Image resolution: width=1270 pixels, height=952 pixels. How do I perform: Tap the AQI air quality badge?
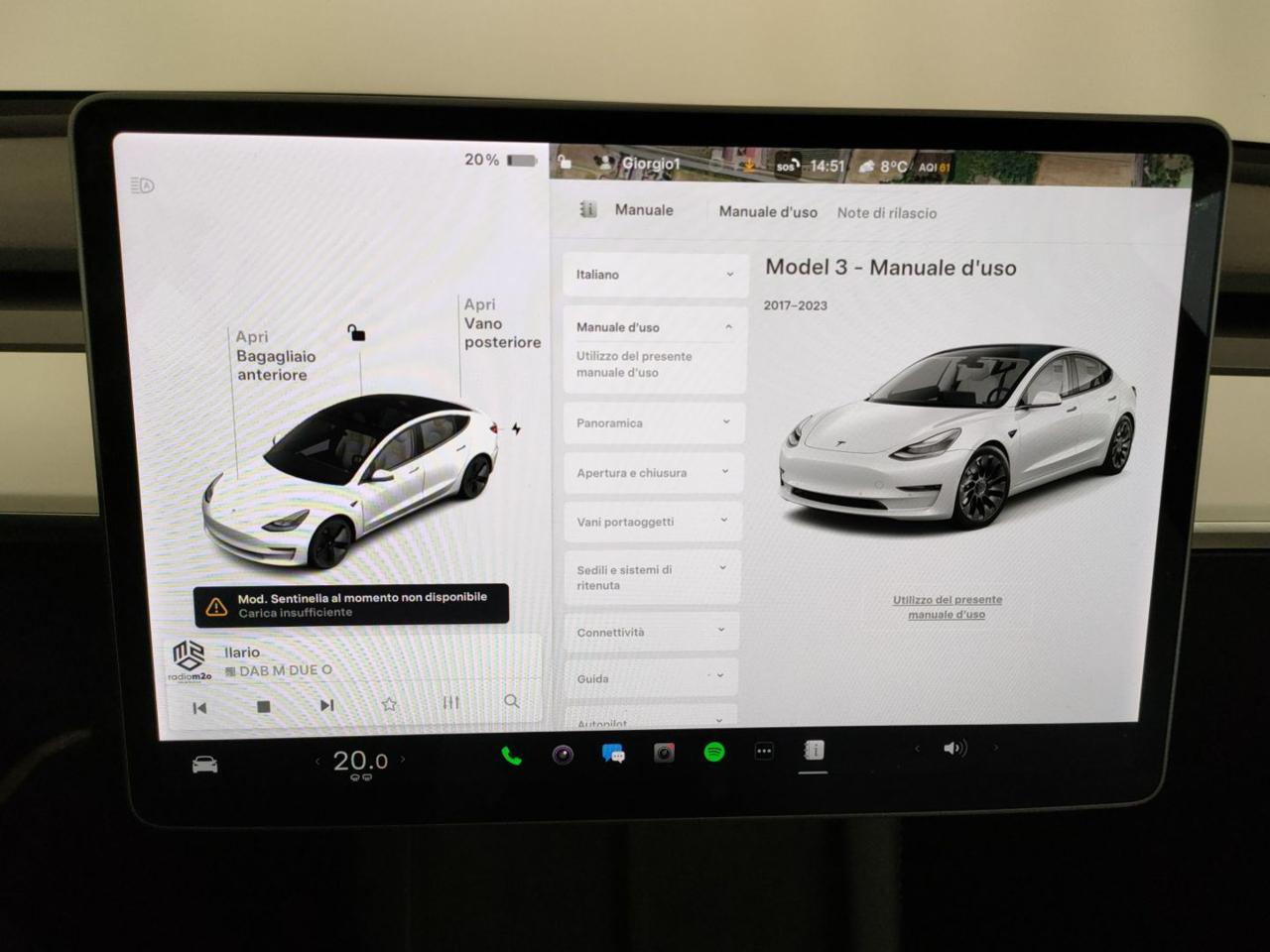[x=934, y=168]
